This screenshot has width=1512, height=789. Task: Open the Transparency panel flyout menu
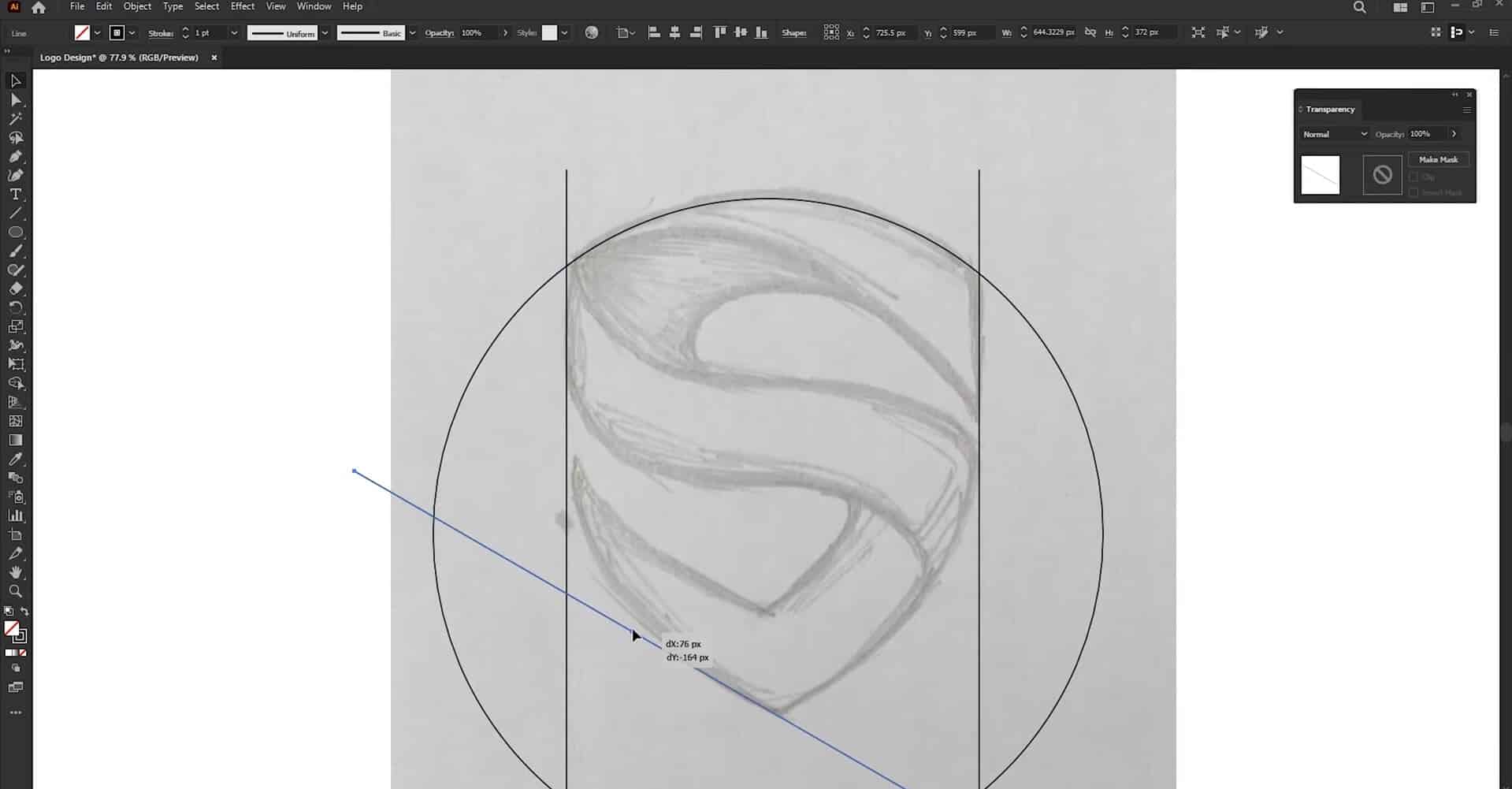coord(1467,110)
